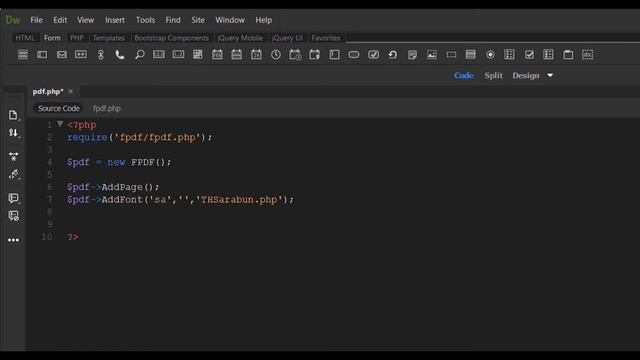Insert a DateTime-Local field icon

pos(315,55)
